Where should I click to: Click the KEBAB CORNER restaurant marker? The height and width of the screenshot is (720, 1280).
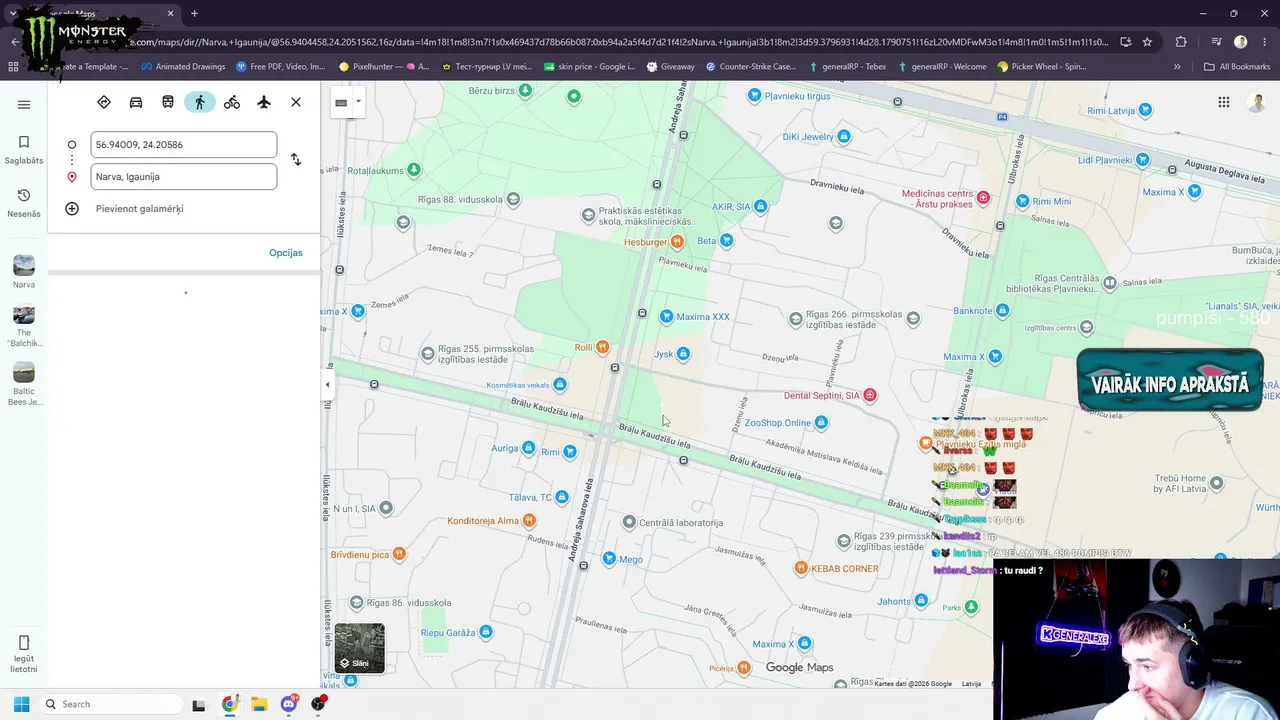click(x=801, y=568)
